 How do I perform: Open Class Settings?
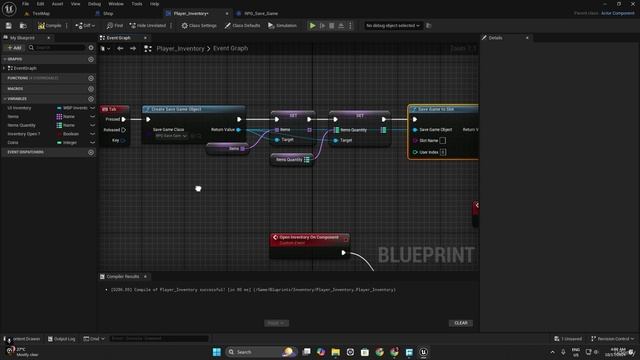coord(199,26)
